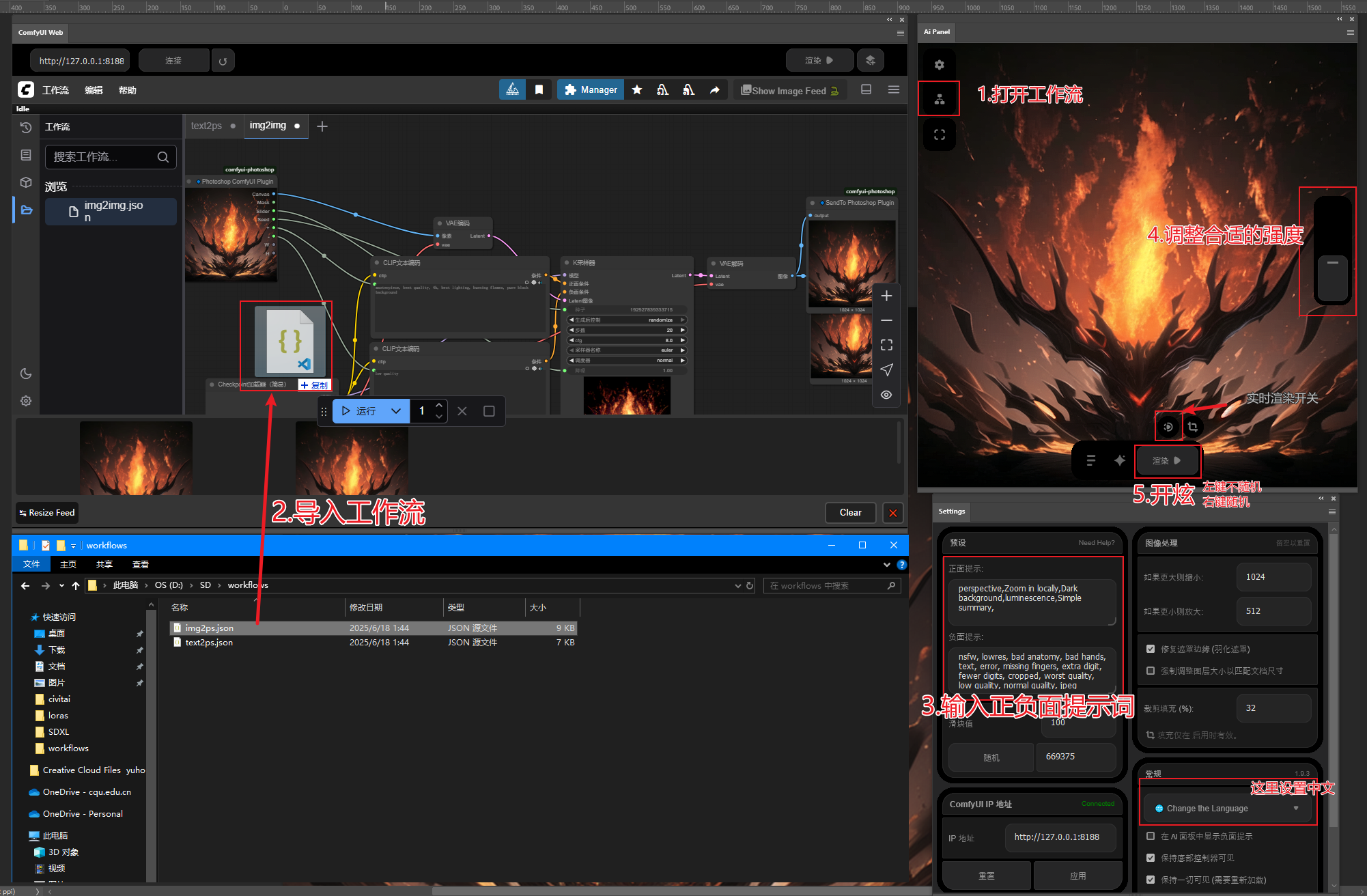Screen dimensions: 1367x896
Task: Open the workflow icon in Ai Panel
Action: tap(940, 99)
